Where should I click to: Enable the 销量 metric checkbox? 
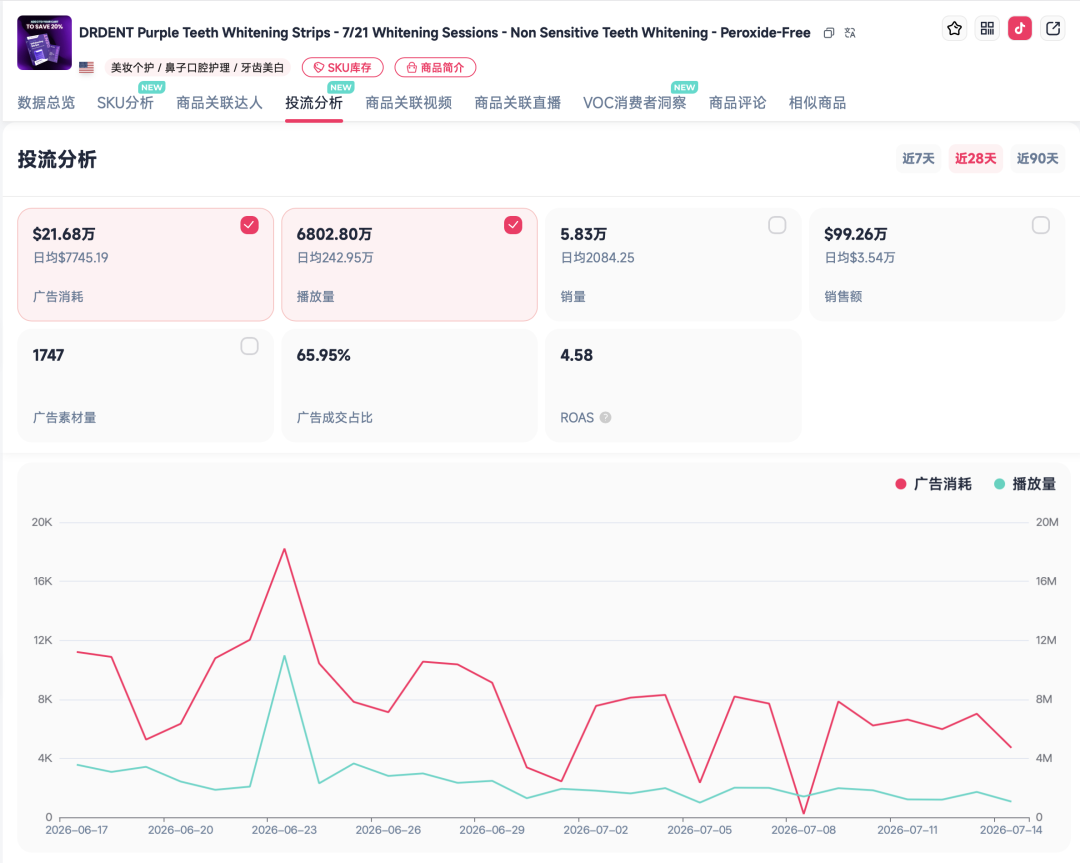pos(777,225)
